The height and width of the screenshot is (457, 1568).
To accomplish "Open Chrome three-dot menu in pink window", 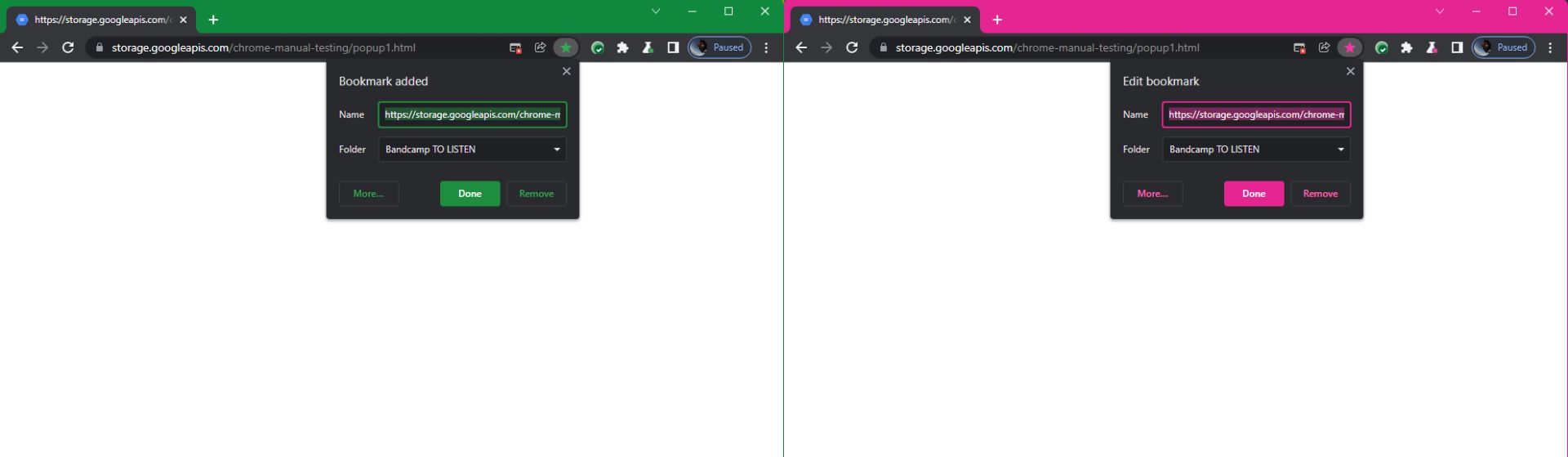I will [1550, 47].
